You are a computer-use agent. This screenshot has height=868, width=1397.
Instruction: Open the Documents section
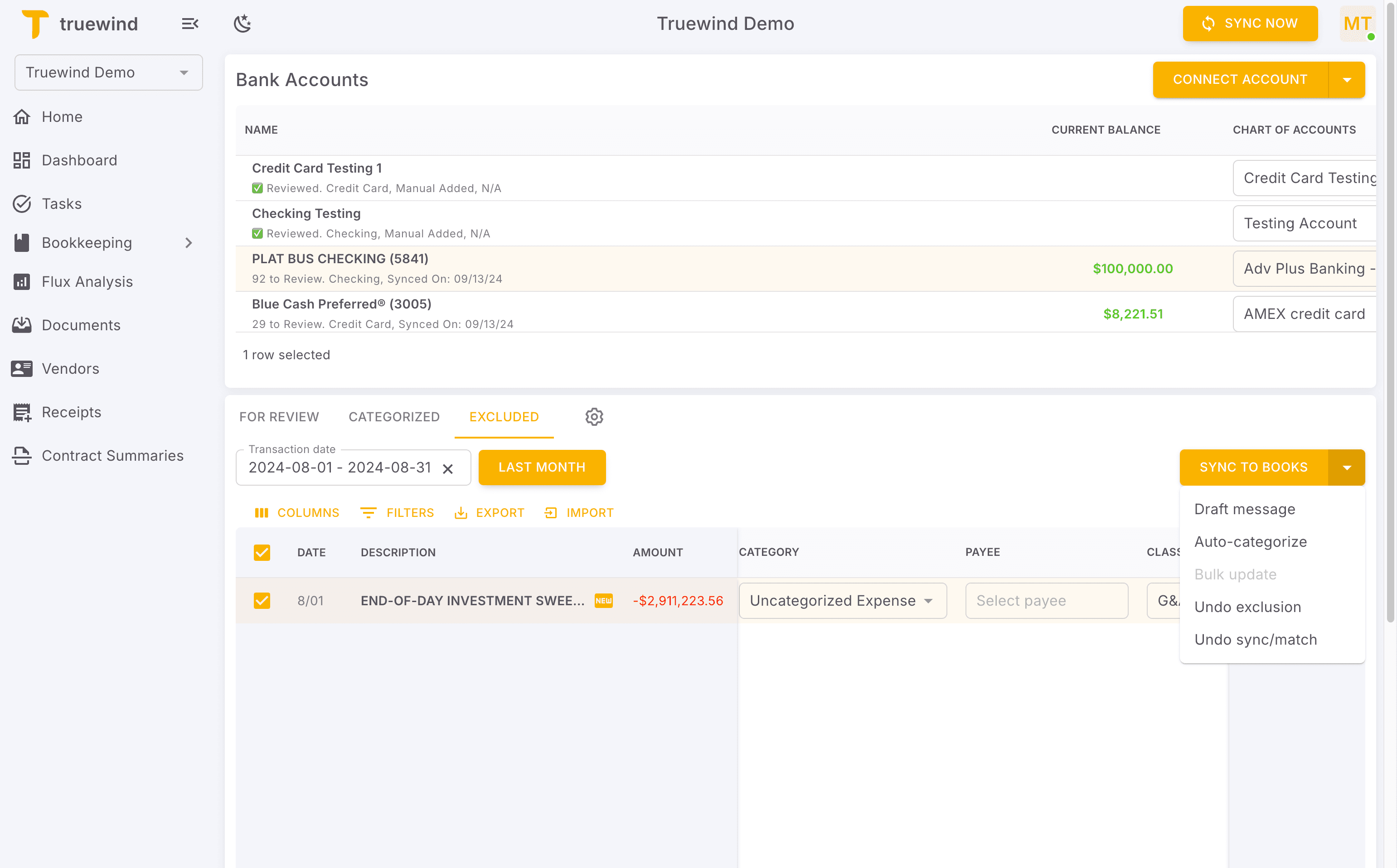81,325
